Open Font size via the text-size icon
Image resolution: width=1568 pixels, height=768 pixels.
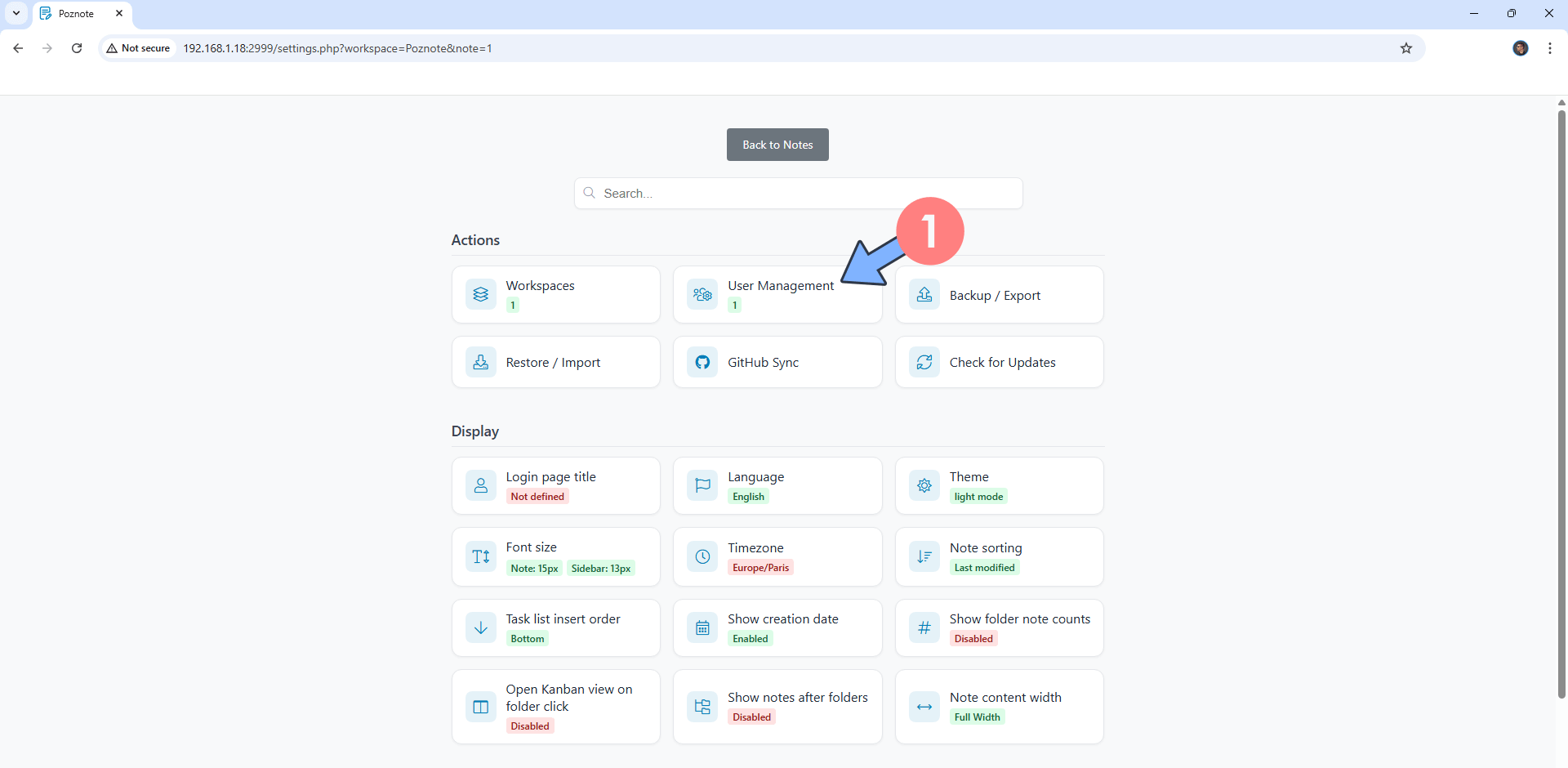[x=480, y=556]
